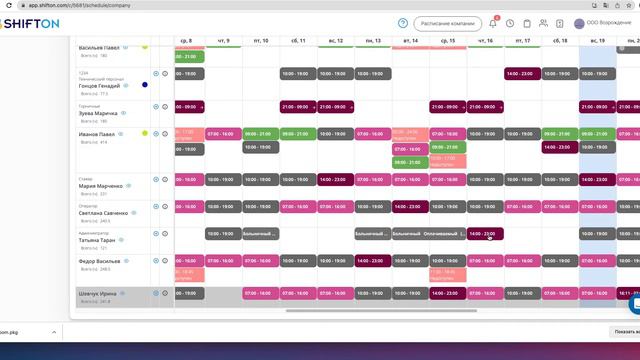
Task: Expand the downloaded .pkg file chevron
Action: tap(54, 332)
